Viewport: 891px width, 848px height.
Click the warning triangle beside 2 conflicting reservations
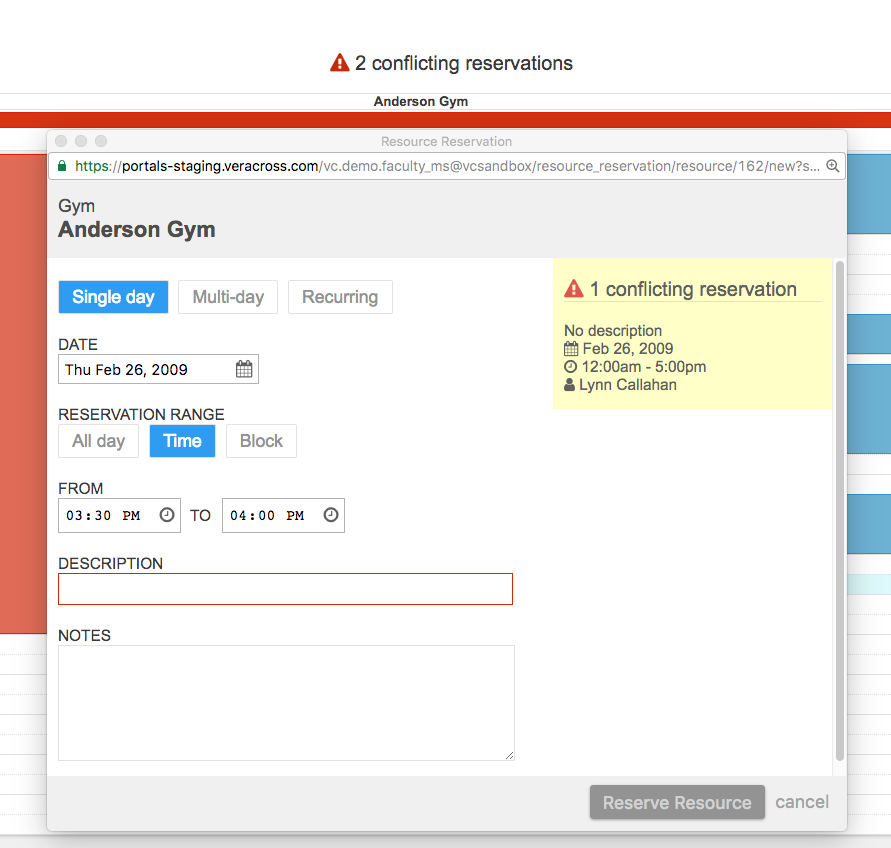click(x=340, y=63)
